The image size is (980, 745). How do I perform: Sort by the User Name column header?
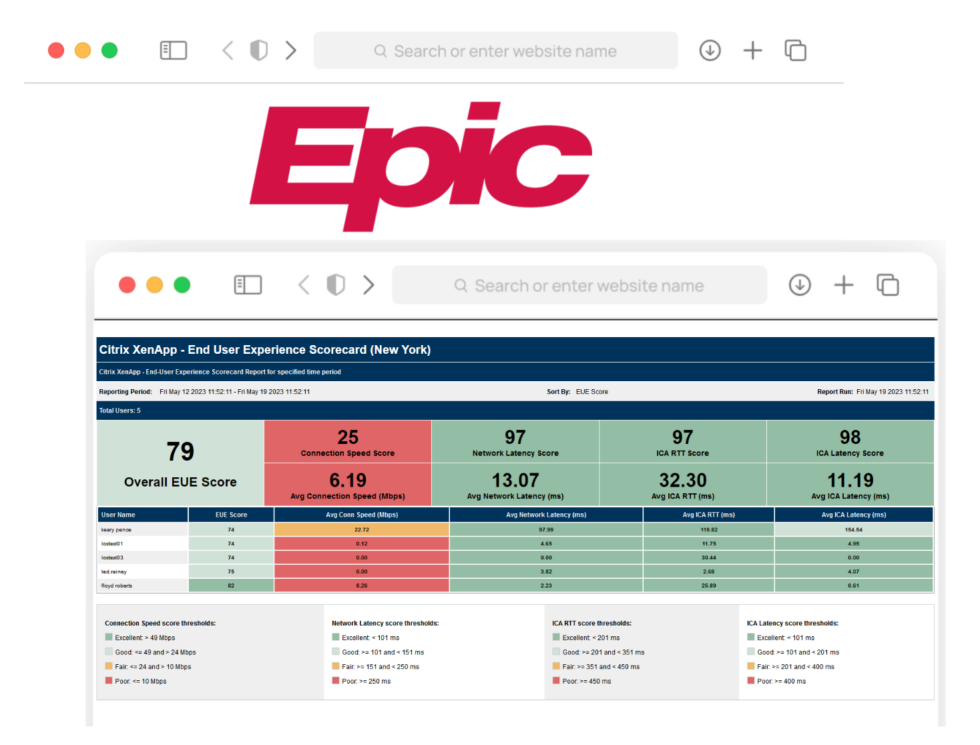[x=142, y=515]
